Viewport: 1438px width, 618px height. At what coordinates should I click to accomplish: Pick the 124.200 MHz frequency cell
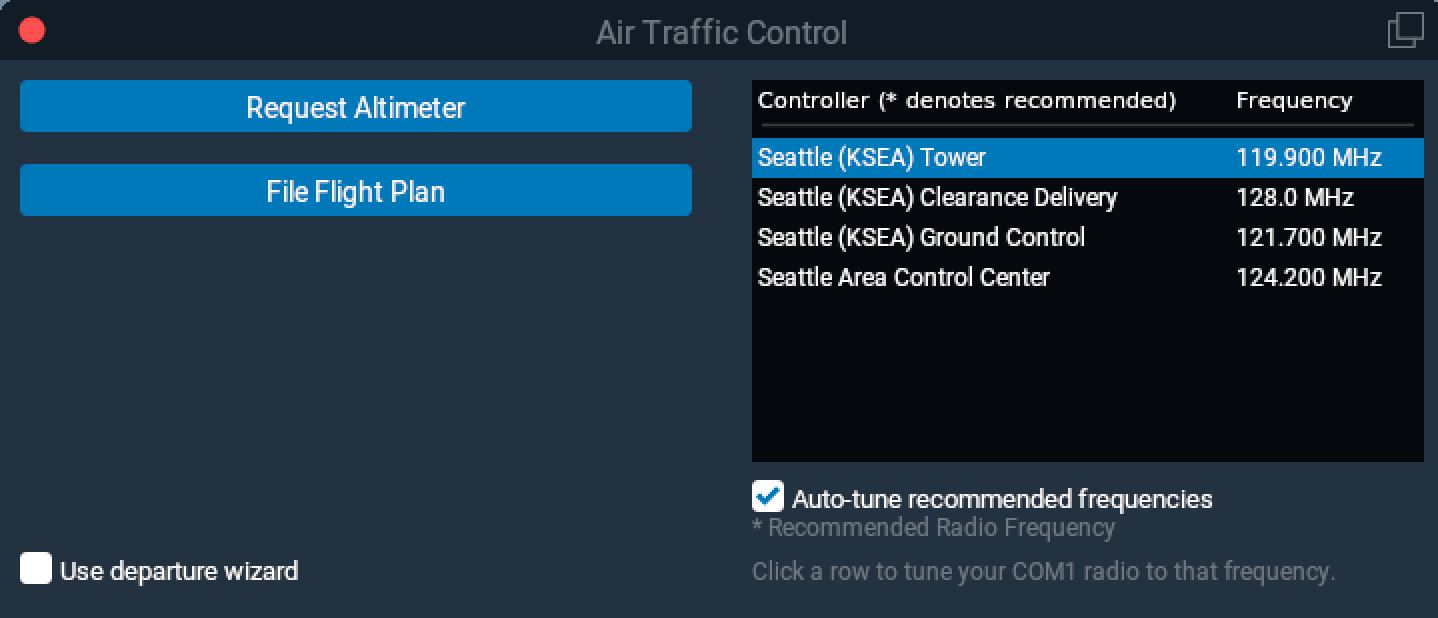(1308, 278)
